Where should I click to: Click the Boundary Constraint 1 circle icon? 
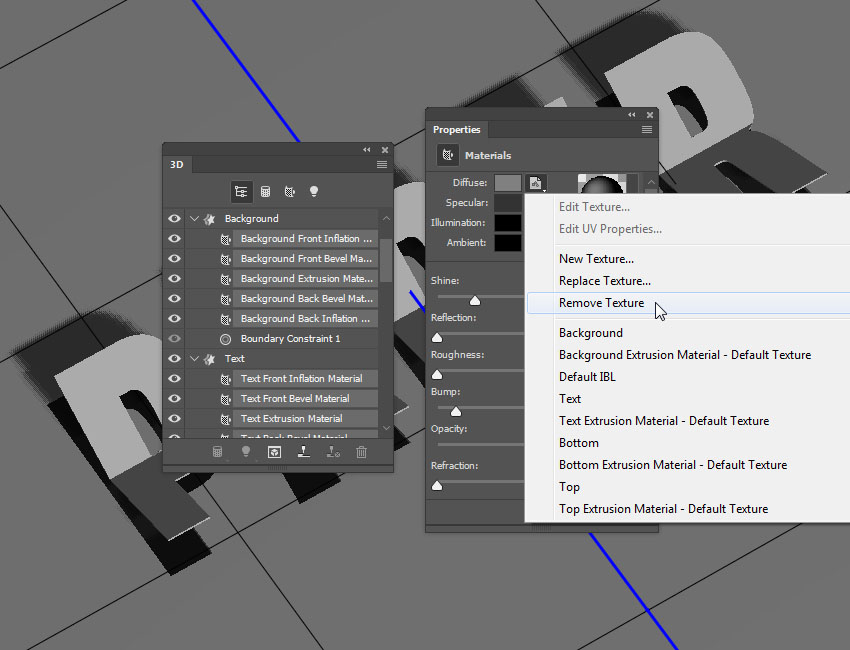coord(226,339)
